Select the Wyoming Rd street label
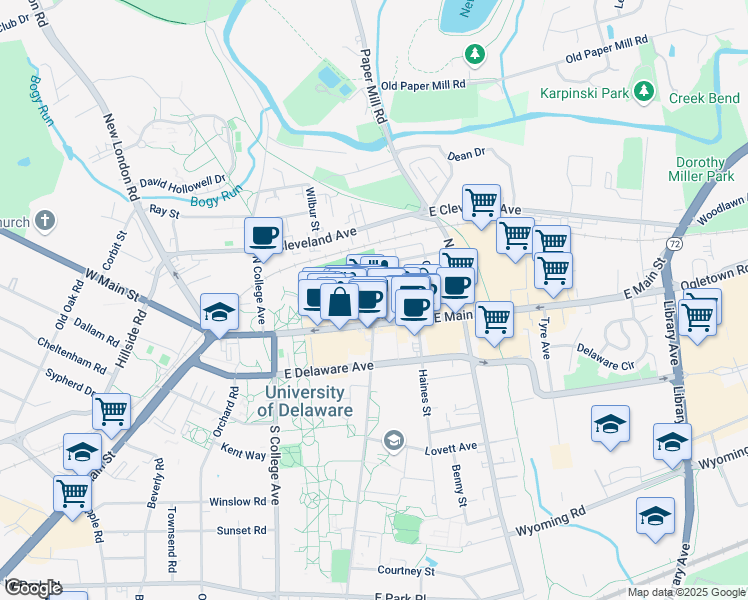This screenshot has width=748, height=600. (550, 521)
